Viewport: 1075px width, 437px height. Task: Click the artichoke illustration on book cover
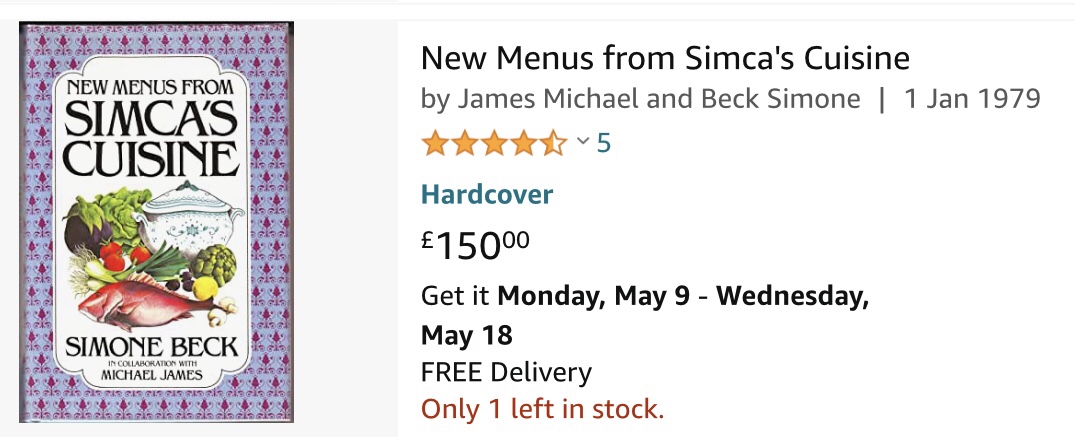[x=214, y=265]
